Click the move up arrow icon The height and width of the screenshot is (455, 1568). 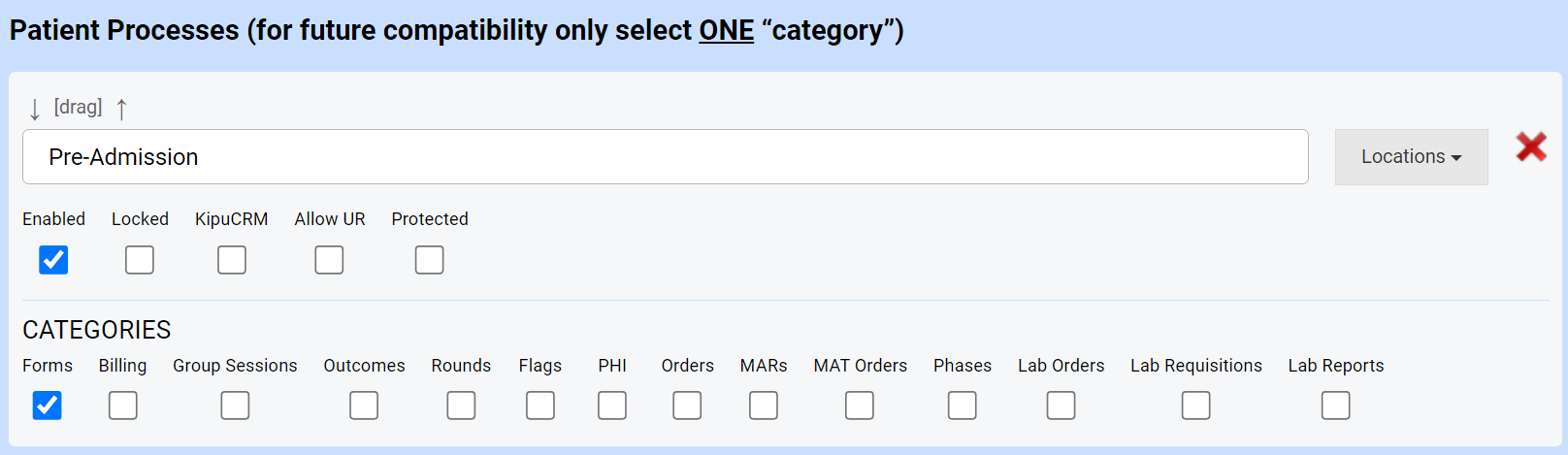click(121, 109)
